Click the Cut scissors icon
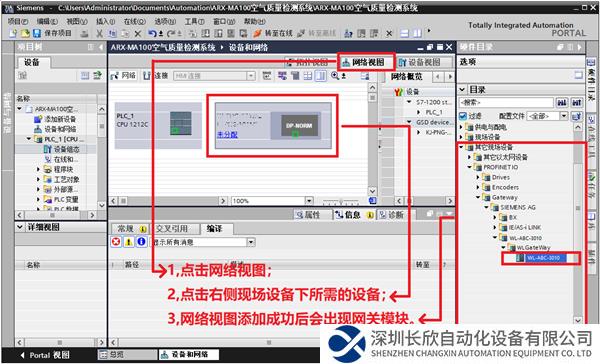Image resolution: width=600 pixels, height=364 pixels. (x=99, y=34)
